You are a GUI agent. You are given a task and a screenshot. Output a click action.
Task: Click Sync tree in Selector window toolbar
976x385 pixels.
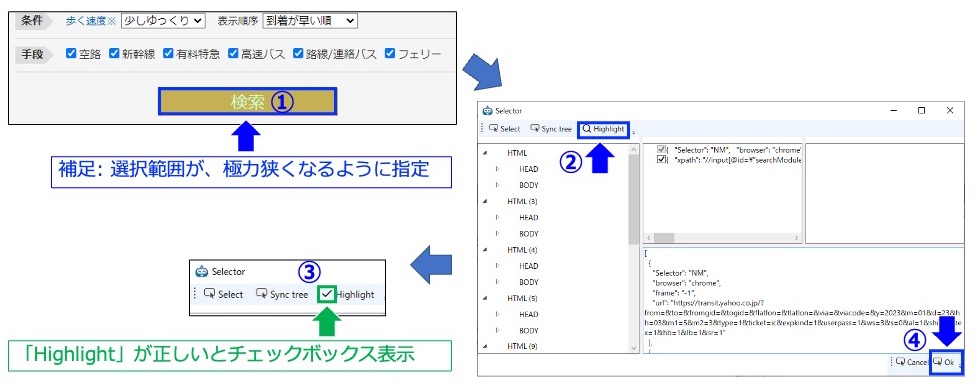pos(551,129)
